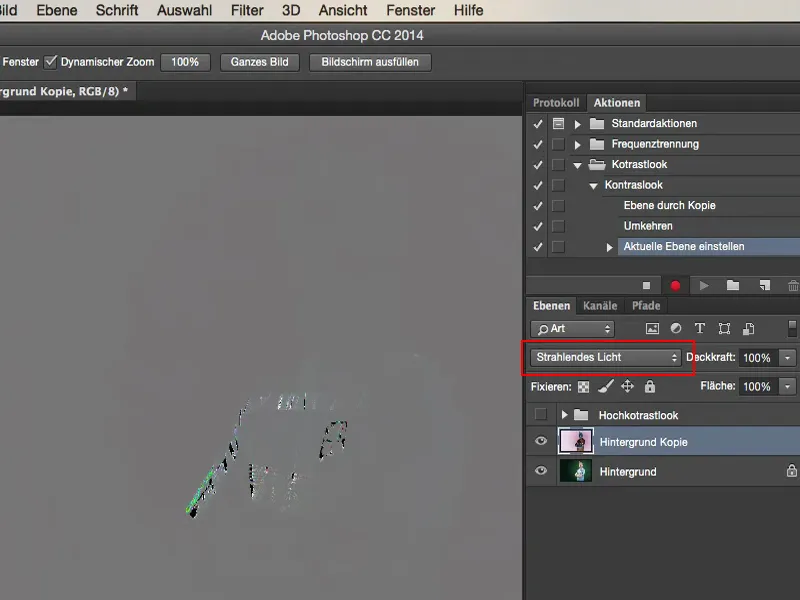Viewport: 800px width, 600px height.
Task: Toggle the layer filter switch
Action: pyautogui.click(x=792, y=329)
